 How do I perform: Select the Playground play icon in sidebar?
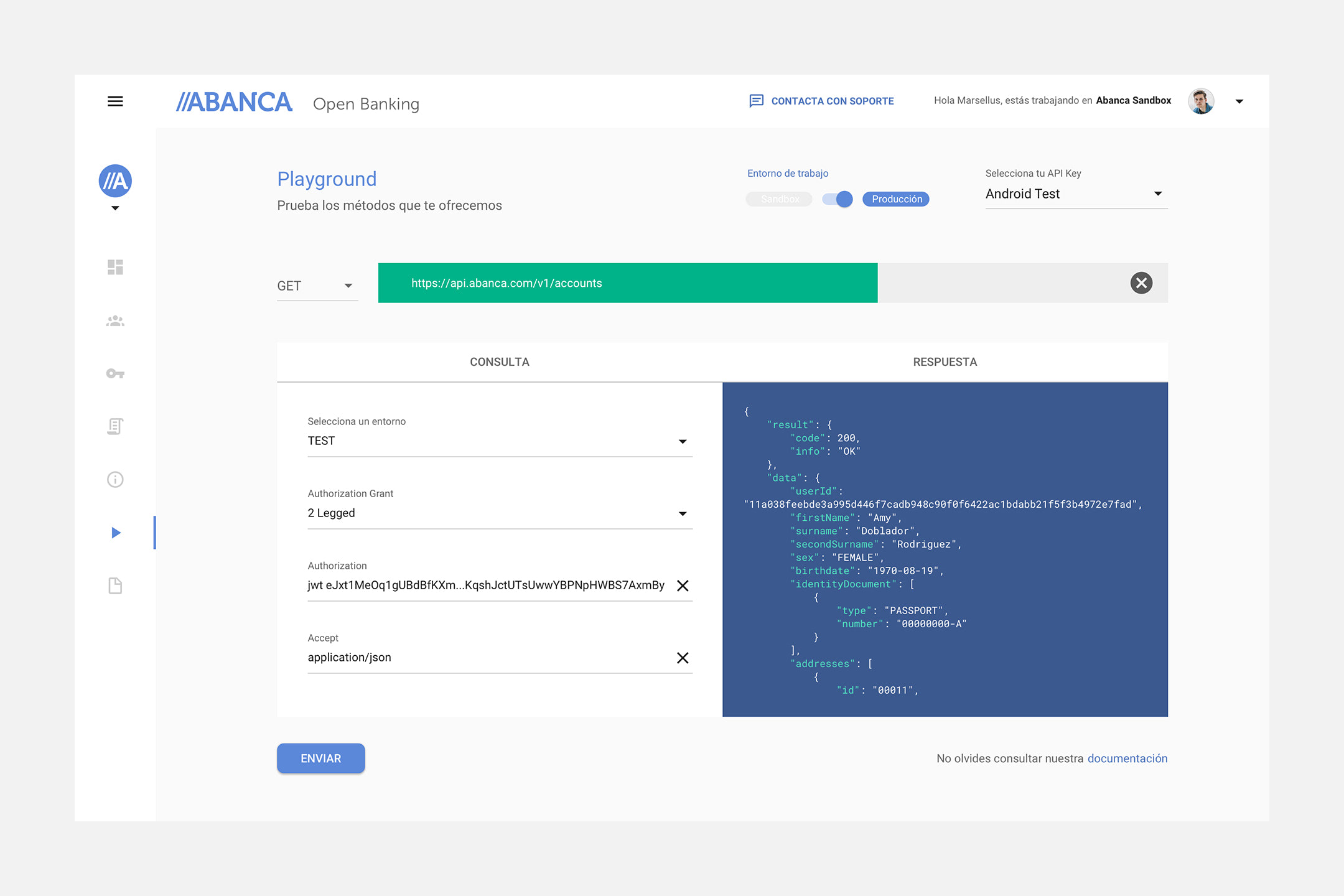pos(116,533)
